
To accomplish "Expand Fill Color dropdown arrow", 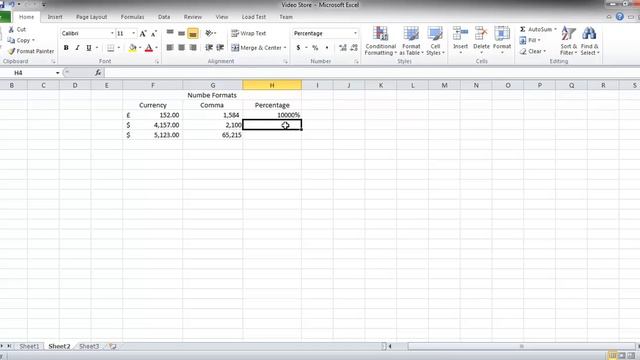I will point(140,48).
